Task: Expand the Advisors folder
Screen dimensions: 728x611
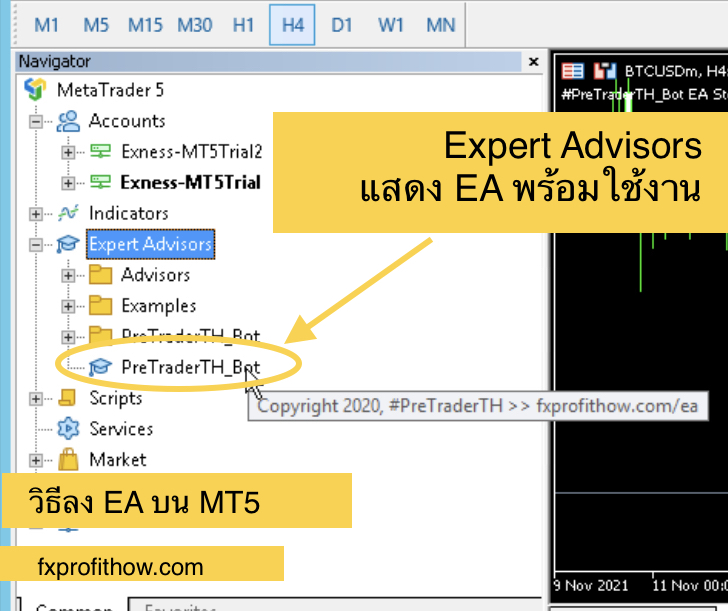Action: pyautogui.click(x=68, y=276)
